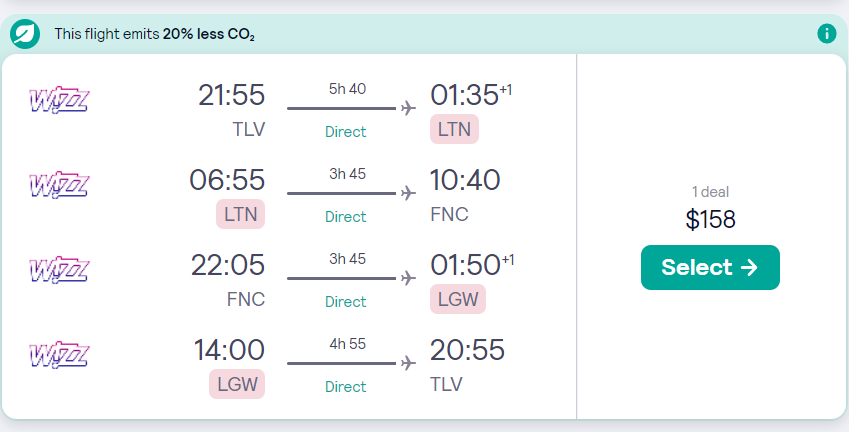Click the 20:55 arrival time at TLV

[467, 350]
